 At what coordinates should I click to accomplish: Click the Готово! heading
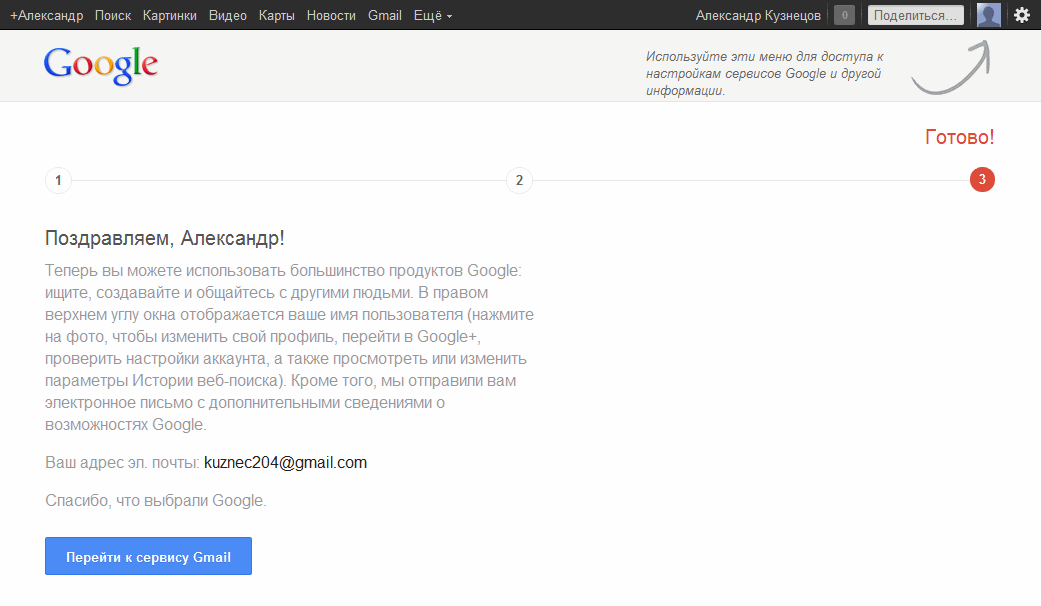pos(959,137)
